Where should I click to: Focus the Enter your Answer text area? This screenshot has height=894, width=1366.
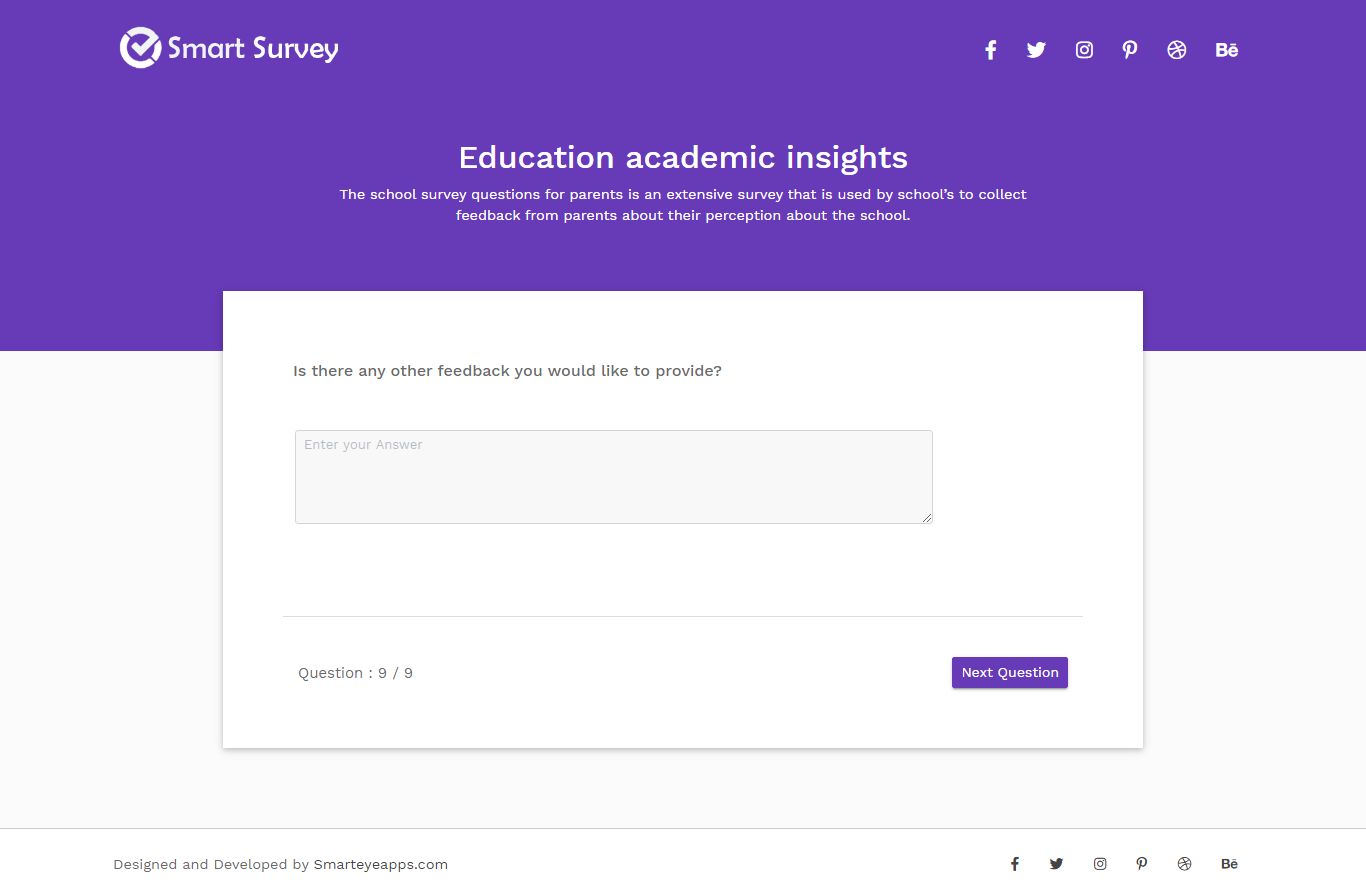613,477
